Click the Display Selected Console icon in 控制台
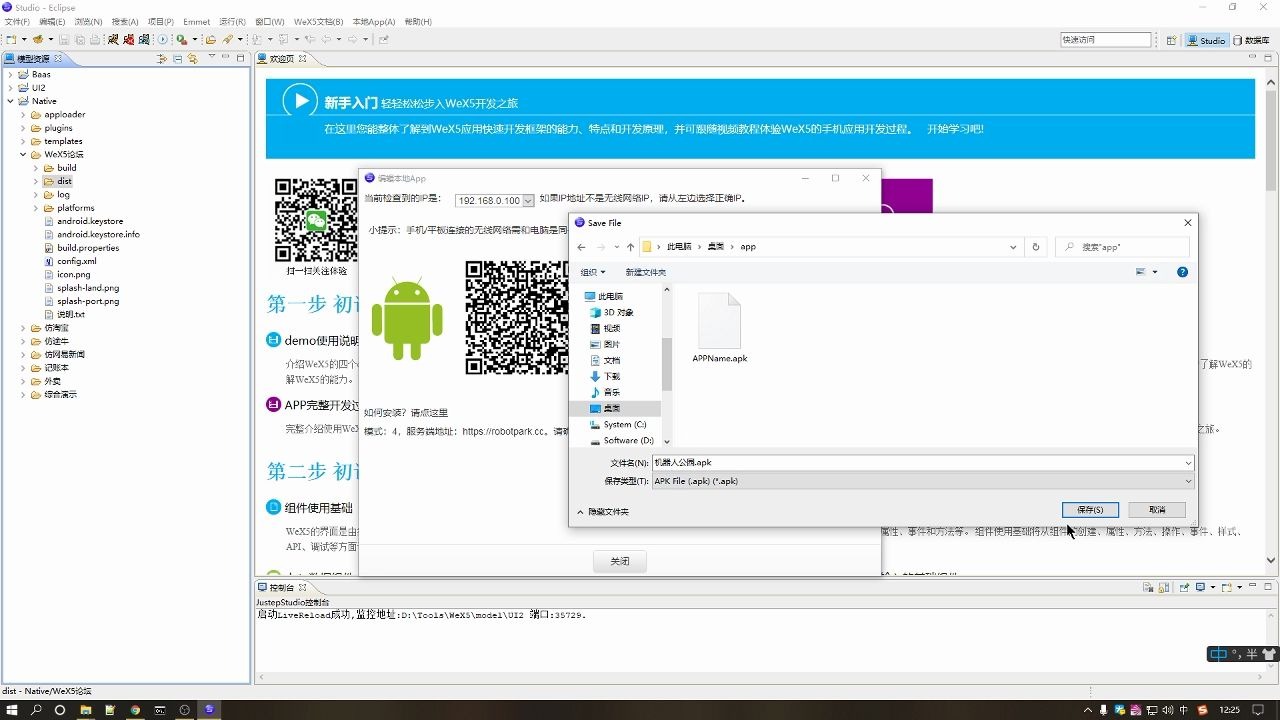Viewport: 1280px width, 720px height. click(x=1202, y=587)
